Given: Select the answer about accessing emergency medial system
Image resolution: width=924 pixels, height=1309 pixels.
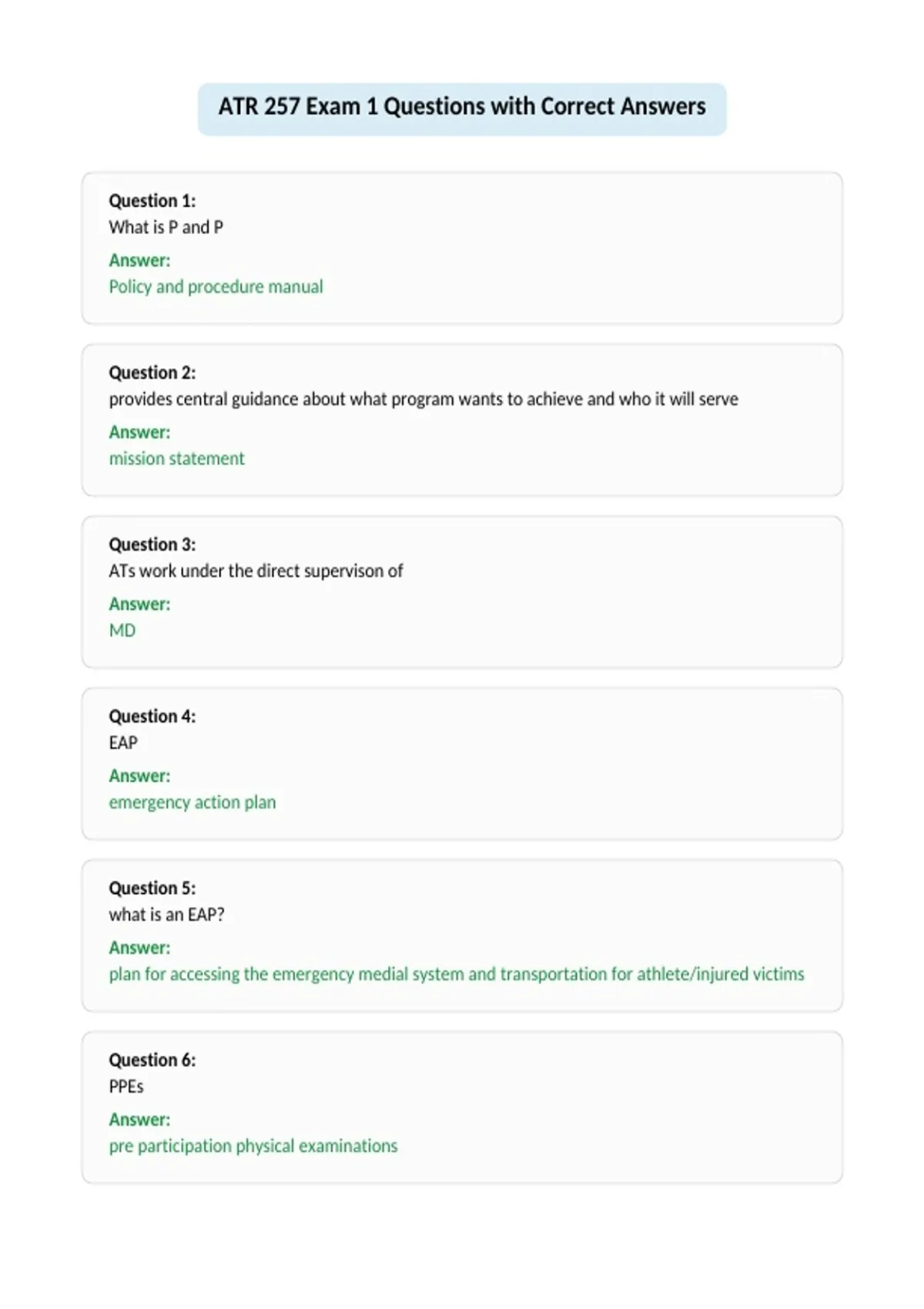Looking at the screenshot, I should click(x=457, y=974).
